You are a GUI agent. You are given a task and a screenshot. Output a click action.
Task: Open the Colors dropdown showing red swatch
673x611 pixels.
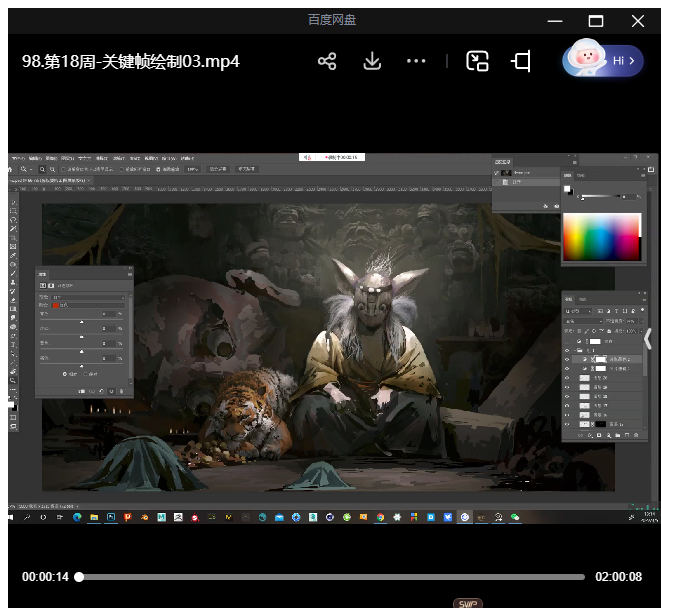pyautogui.click(x=88, y=305)
